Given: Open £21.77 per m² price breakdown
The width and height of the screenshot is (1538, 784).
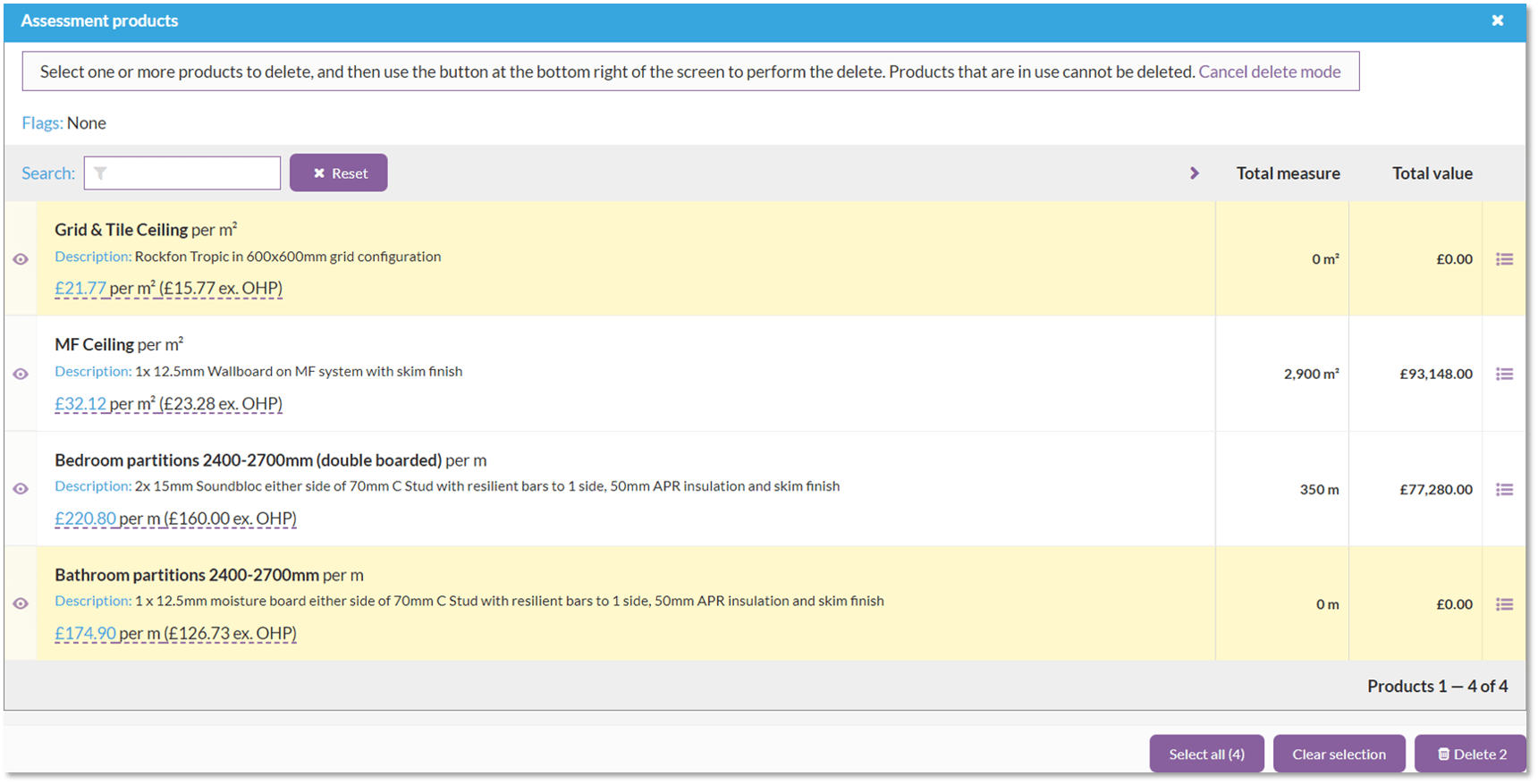Looking at the screenshot, I should (x=80, y=288).
